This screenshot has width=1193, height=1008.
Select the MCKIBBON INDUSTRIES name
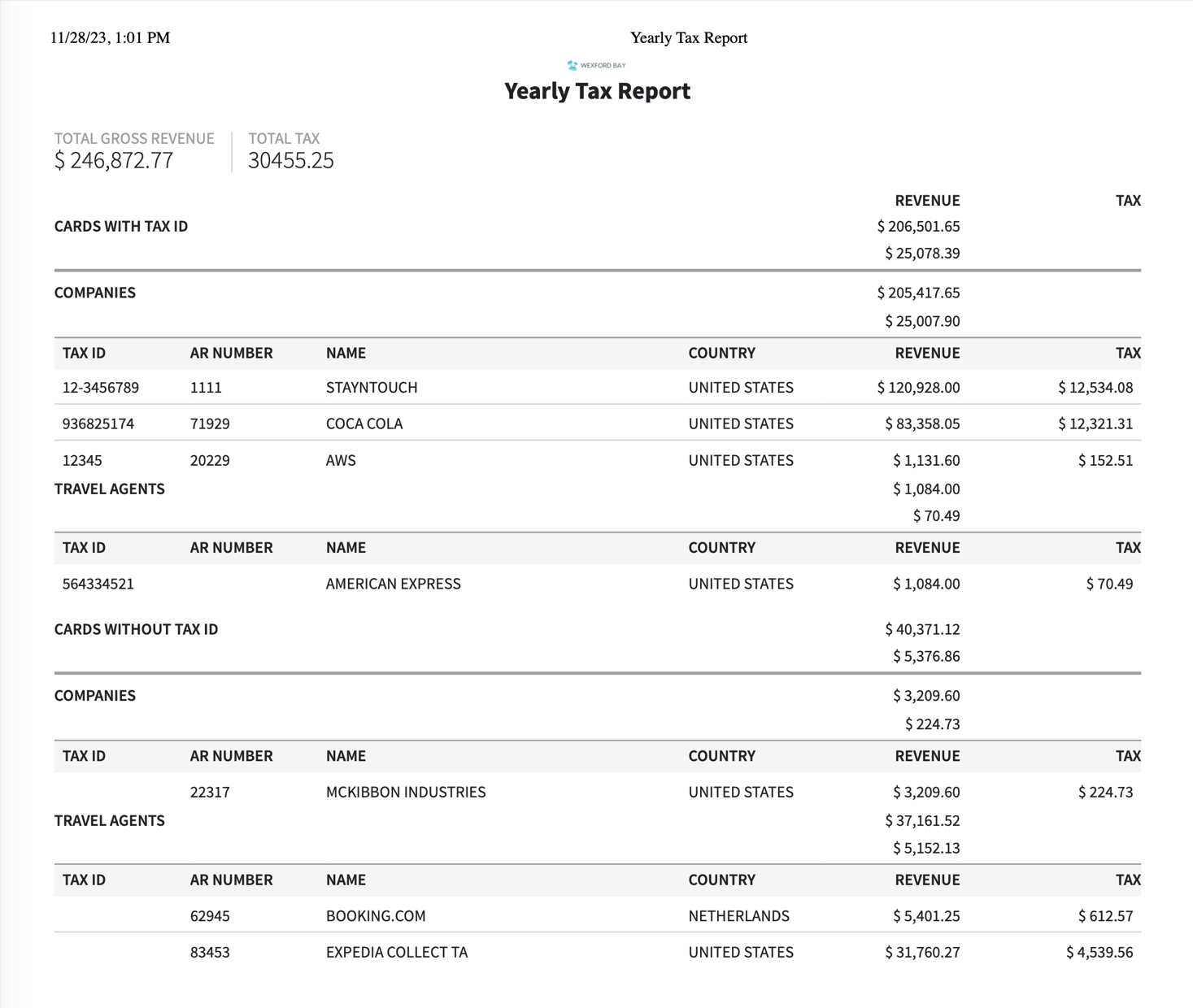pos(406,792)
